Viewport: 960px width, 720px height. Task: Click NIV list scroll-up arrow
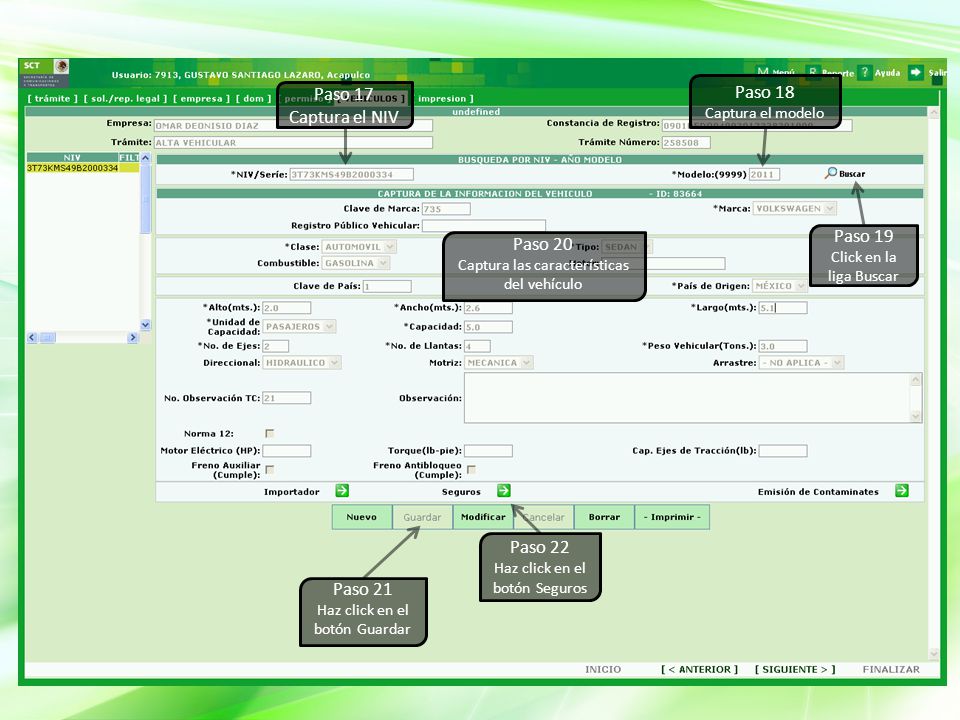(x=145, y=157)
